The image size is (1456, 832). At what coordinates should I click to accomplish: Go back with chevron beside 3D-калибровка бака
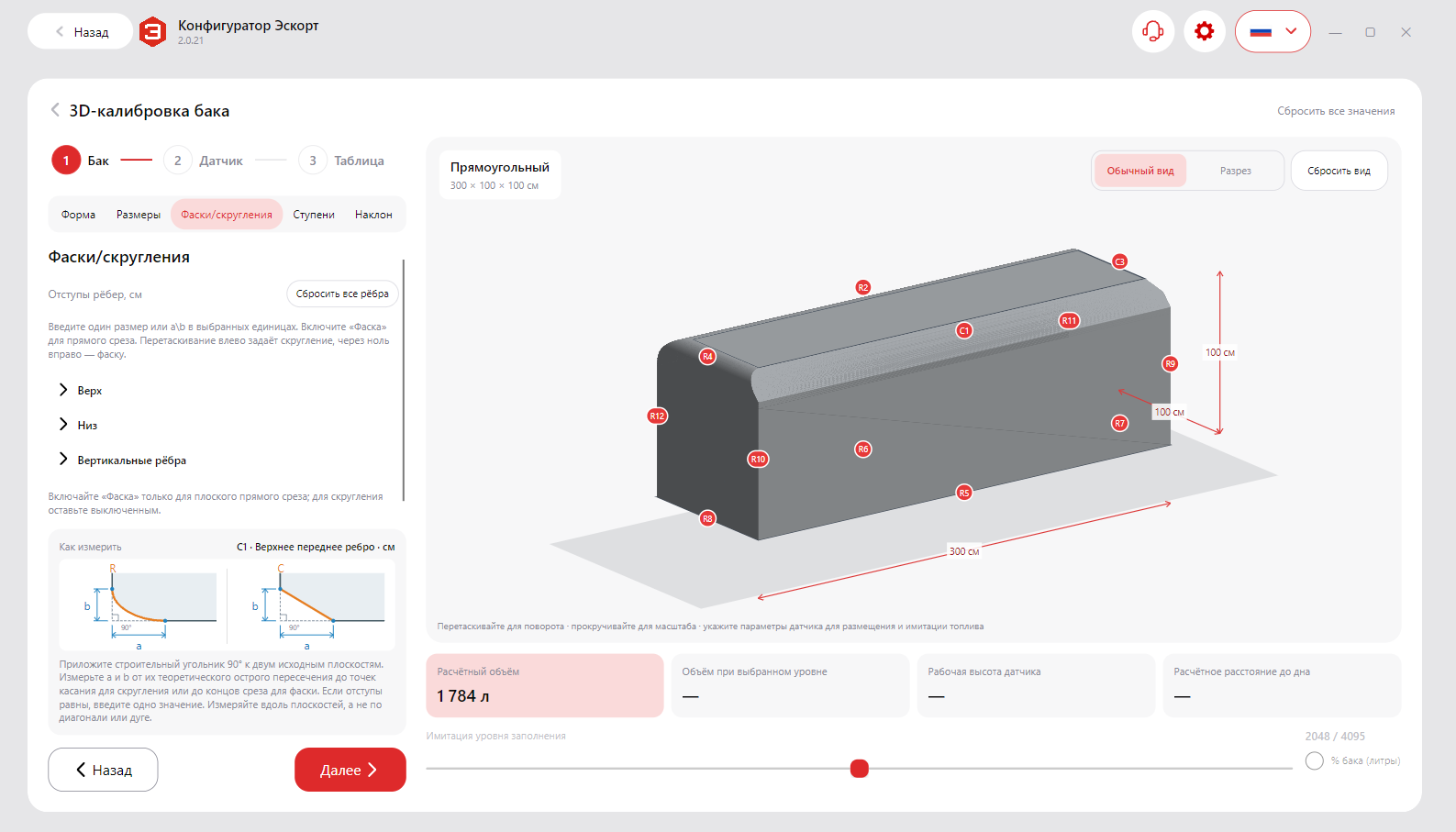[55, 110]
